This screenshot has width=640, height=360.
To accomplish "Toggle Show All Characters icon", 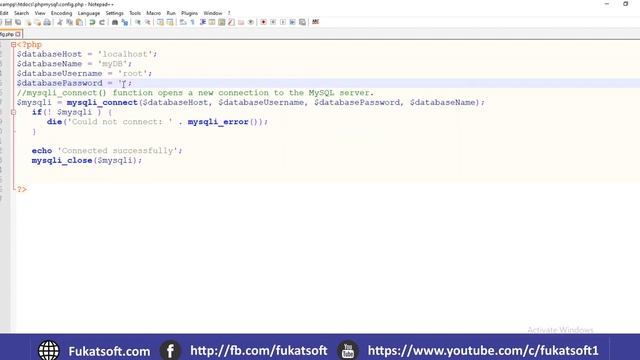I will click(x=193, y=22).
